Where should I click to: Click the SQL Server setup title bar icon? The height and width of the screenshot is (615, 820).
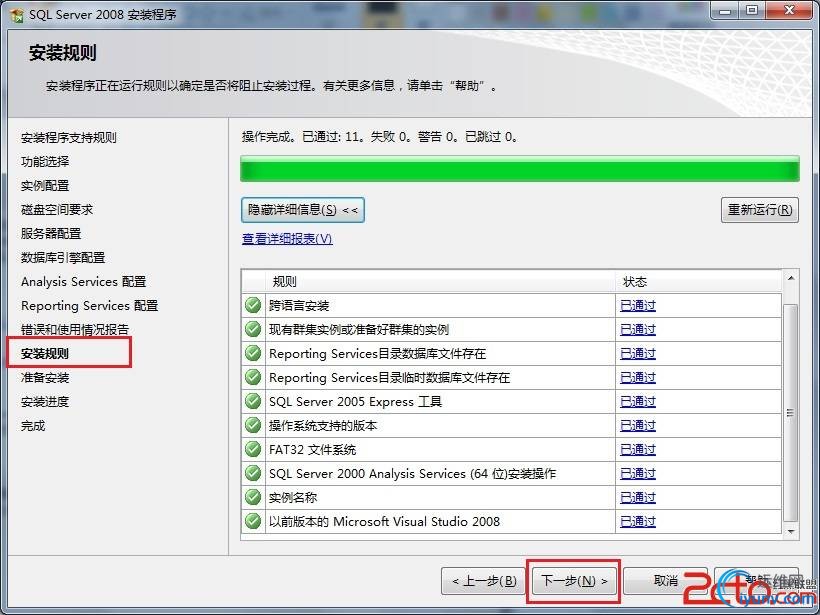pyautogui.click(x=17, y=15)
